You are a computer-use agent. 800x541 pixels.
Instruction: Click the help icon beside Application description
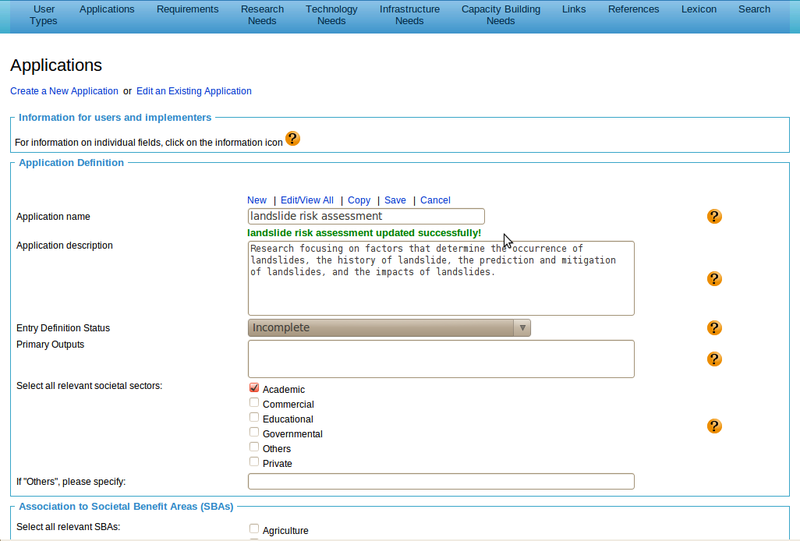(714, 279)
